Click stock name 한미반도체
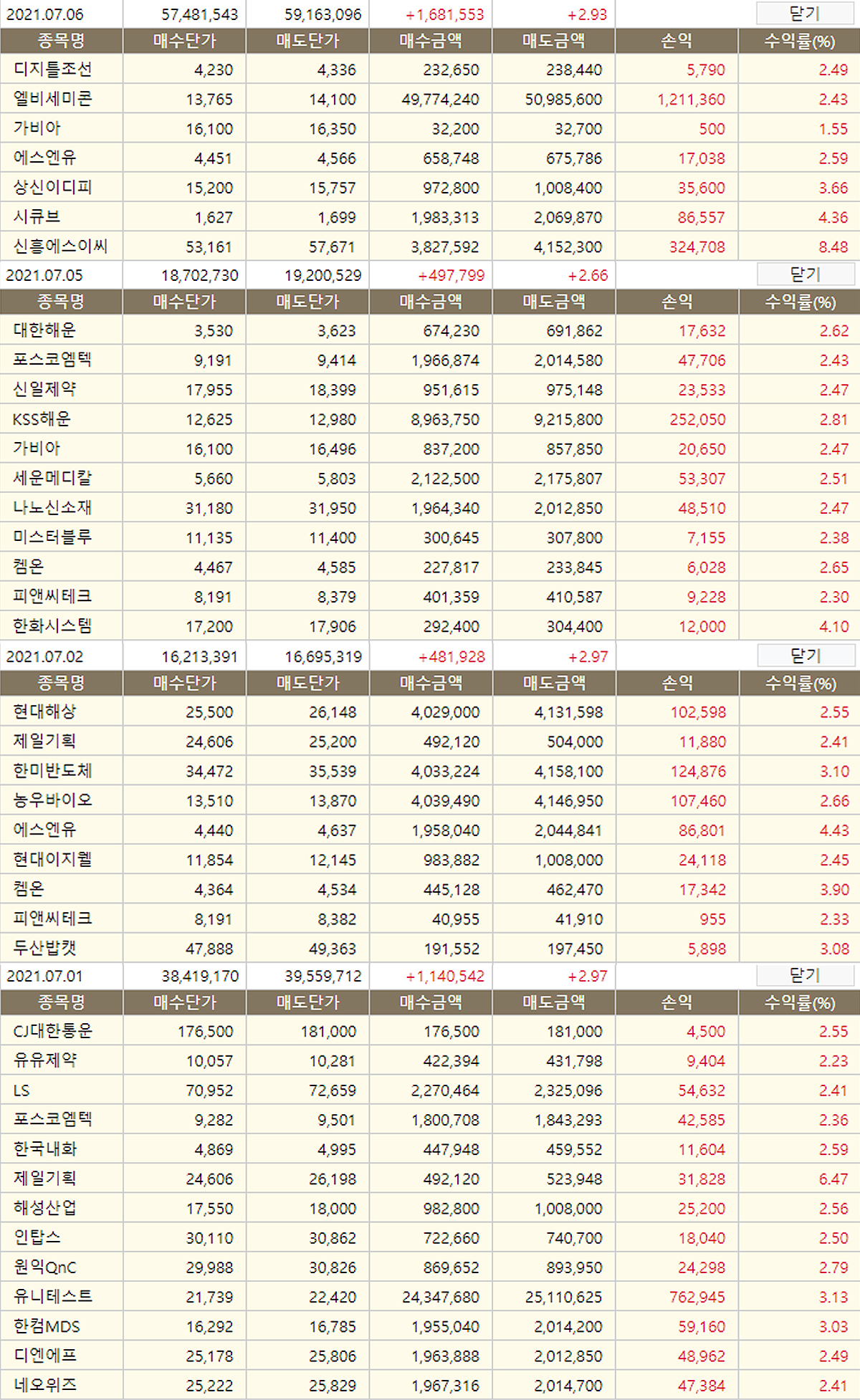This screenshot has width=860, height=1400. coord(52,771)
